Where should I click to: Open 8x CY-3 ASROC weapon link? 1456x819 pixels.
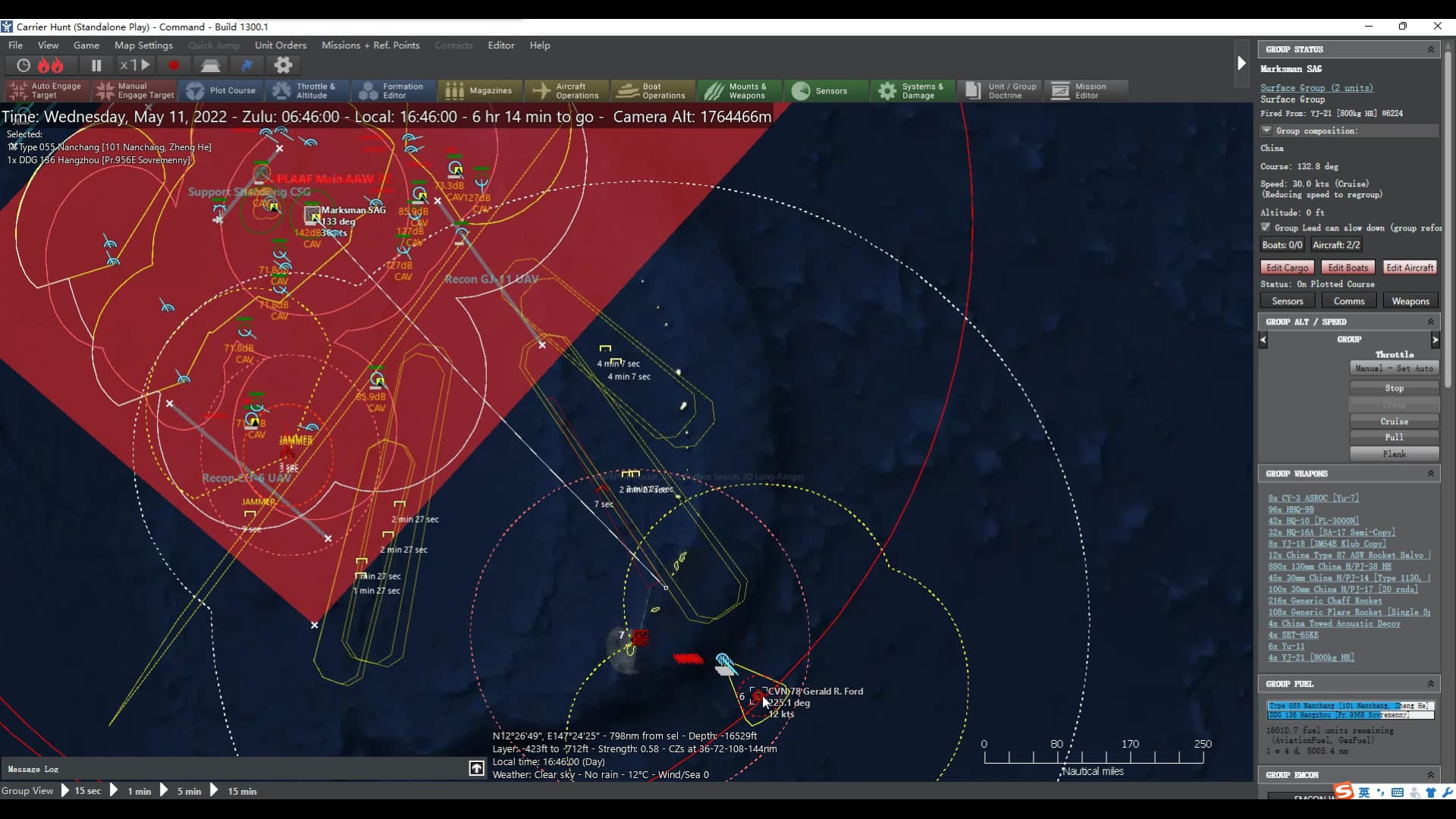click(x=1313, y=498)
